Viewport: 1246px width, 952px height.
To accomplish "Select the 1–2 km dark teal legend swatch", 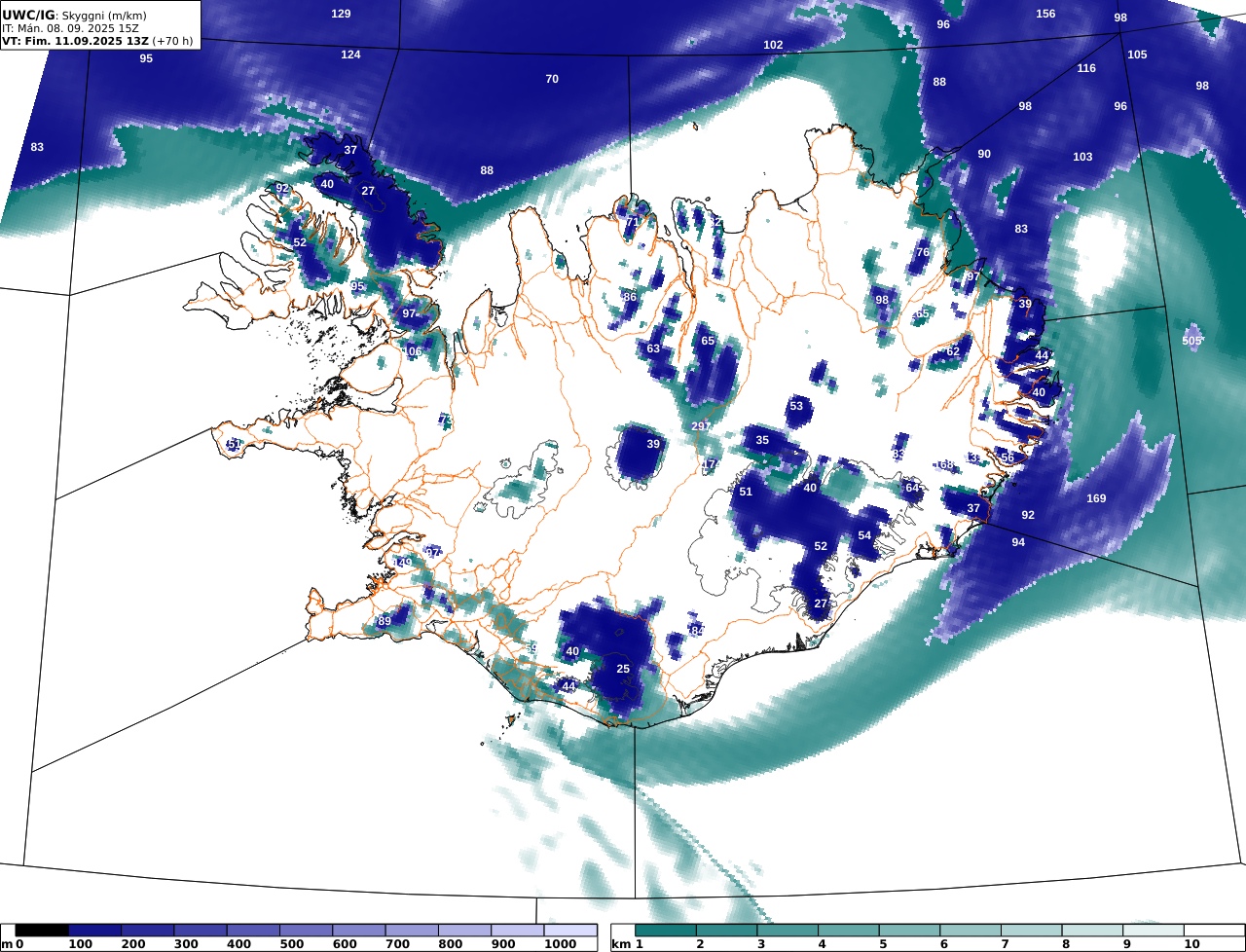I will click(667, 931).
